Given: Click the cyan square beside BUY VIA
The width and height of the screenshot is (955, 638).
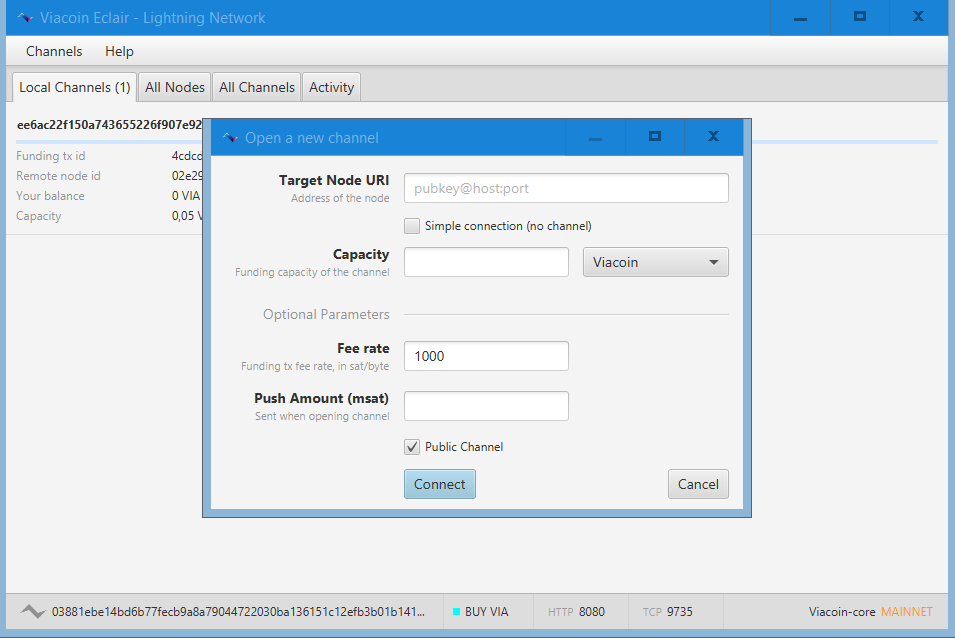Looking at the screenshot, I should (x=456, y=611).
